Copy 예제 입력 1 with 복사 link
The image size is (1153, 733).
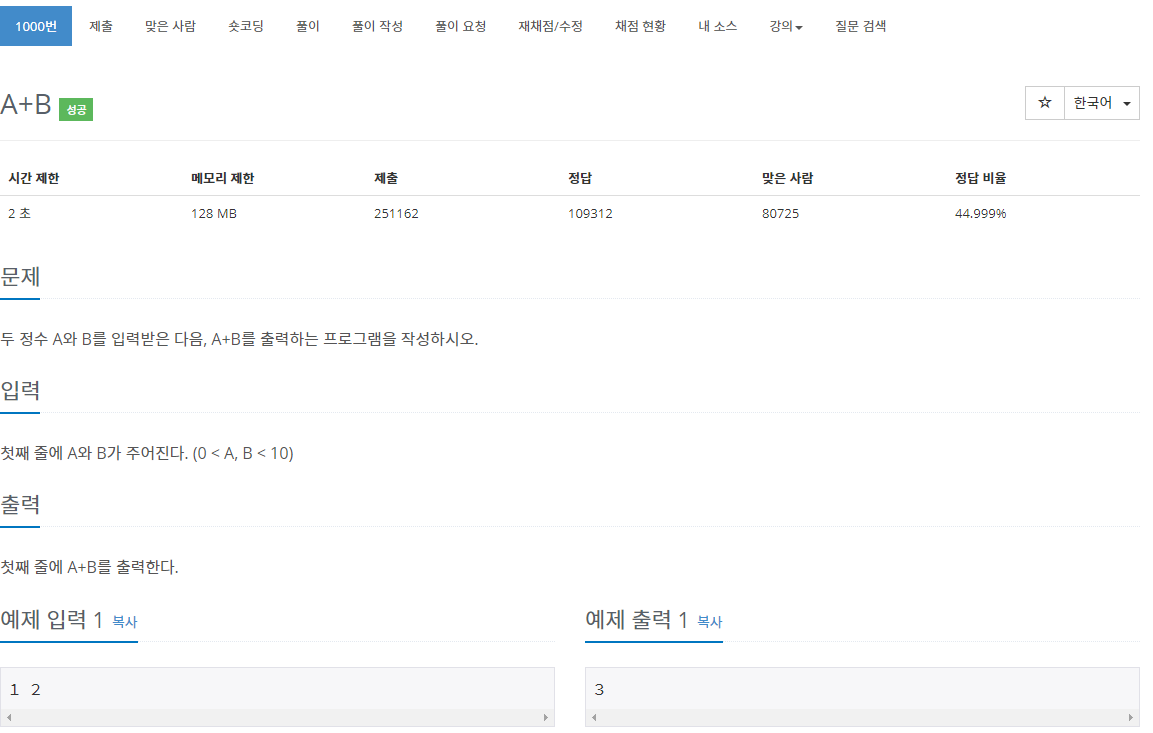pyautogui.click(x=124, y=622)
